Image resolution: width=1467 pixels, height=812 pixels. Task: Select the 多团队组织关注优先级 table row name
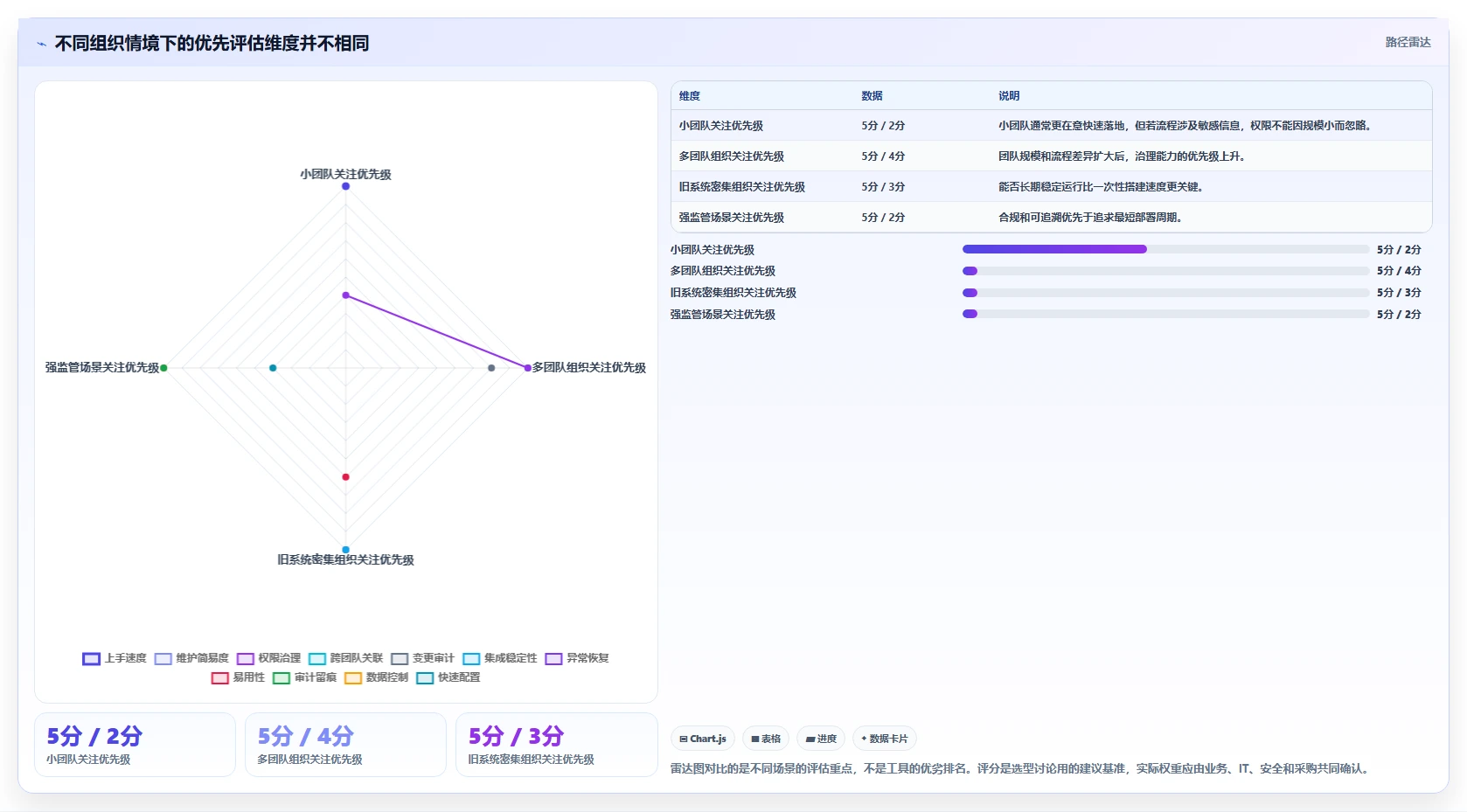click(x=732, y=156)
